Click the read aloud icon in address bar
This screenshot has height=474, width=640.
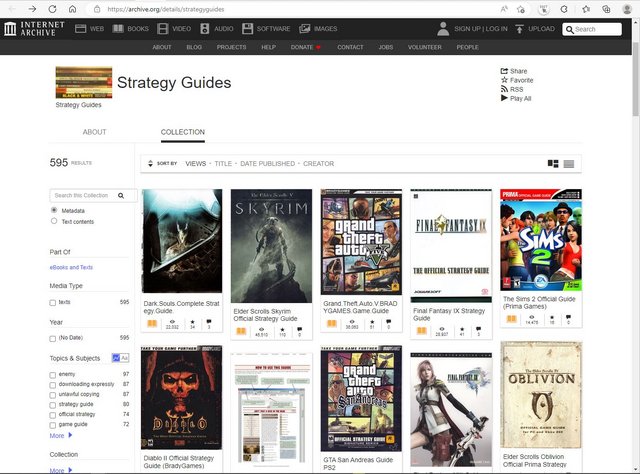click(504, 9)
